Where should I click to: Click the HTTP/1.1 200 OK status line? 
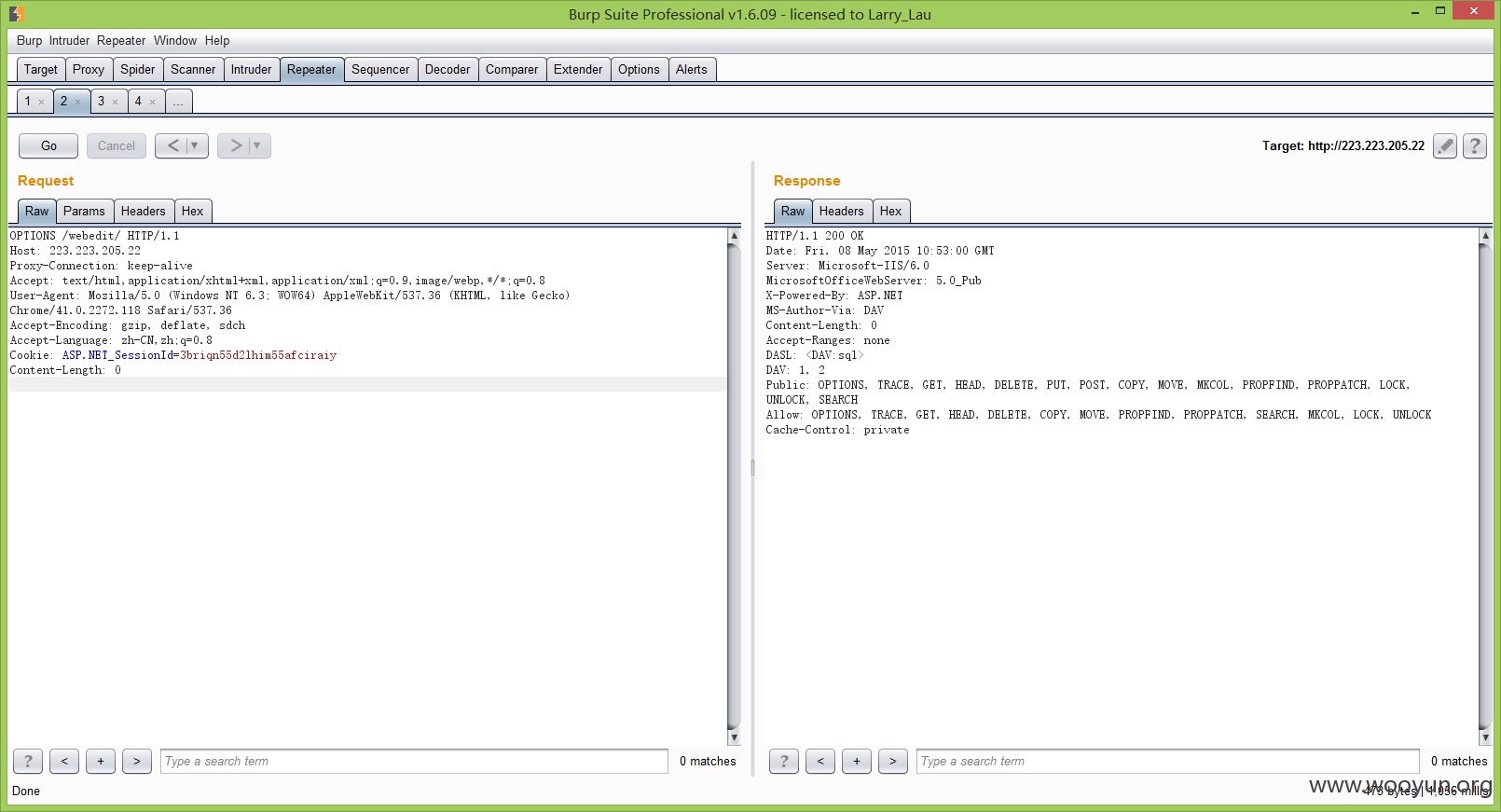(815, 236)
